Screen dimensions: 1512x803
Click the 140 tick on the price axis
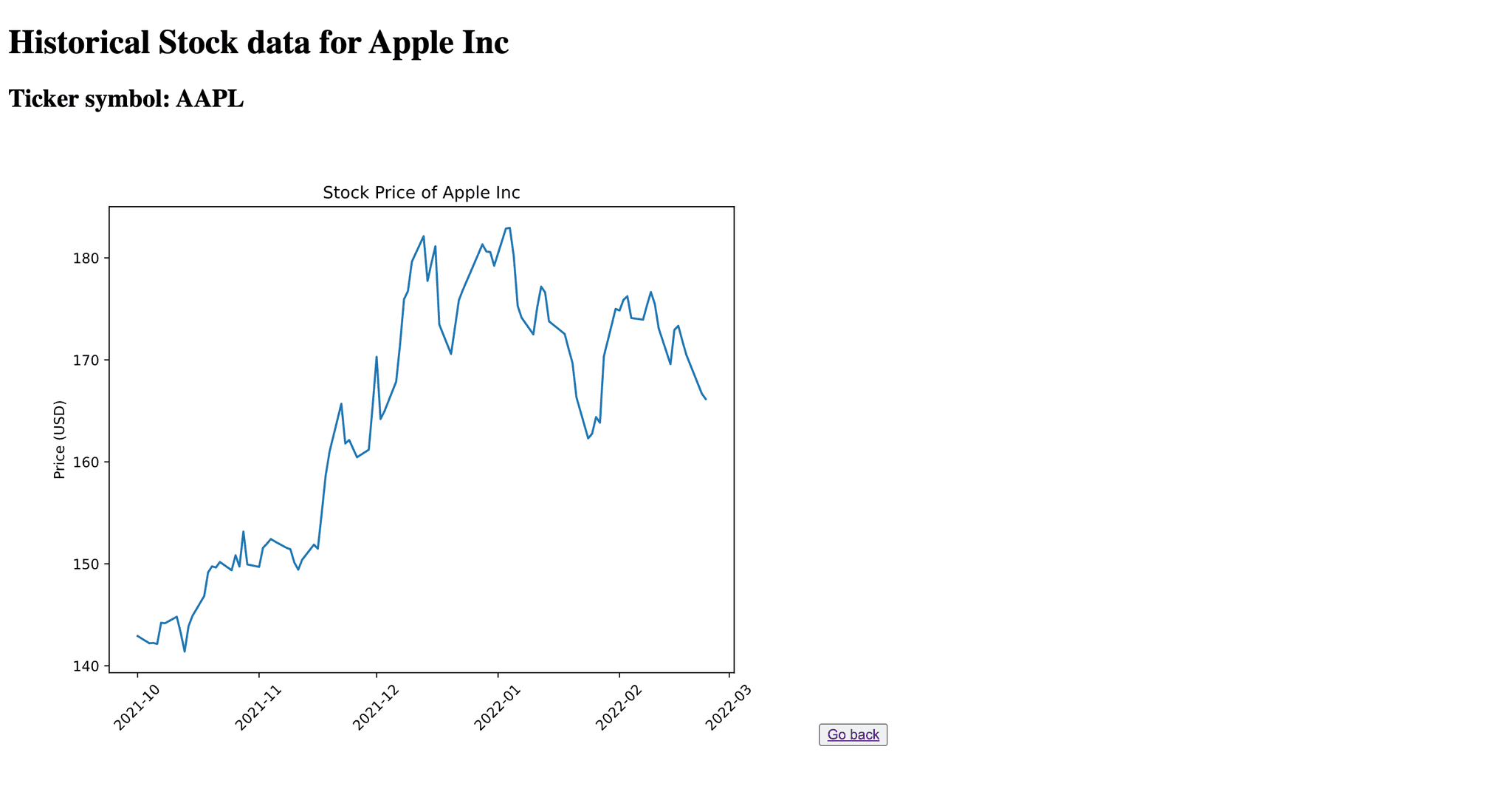(88, 666)
